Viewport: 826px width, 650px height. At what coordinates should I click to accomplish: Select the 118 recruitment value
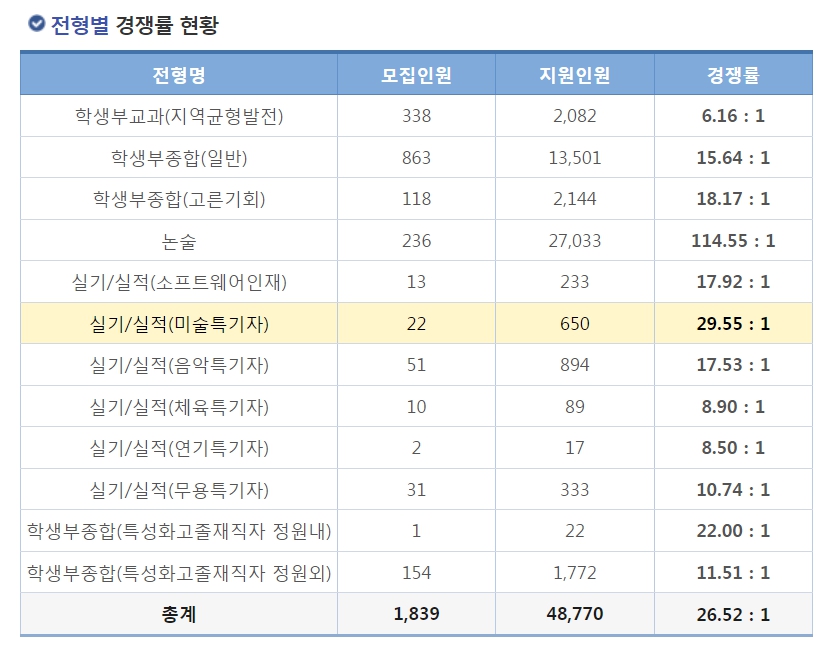416,199
